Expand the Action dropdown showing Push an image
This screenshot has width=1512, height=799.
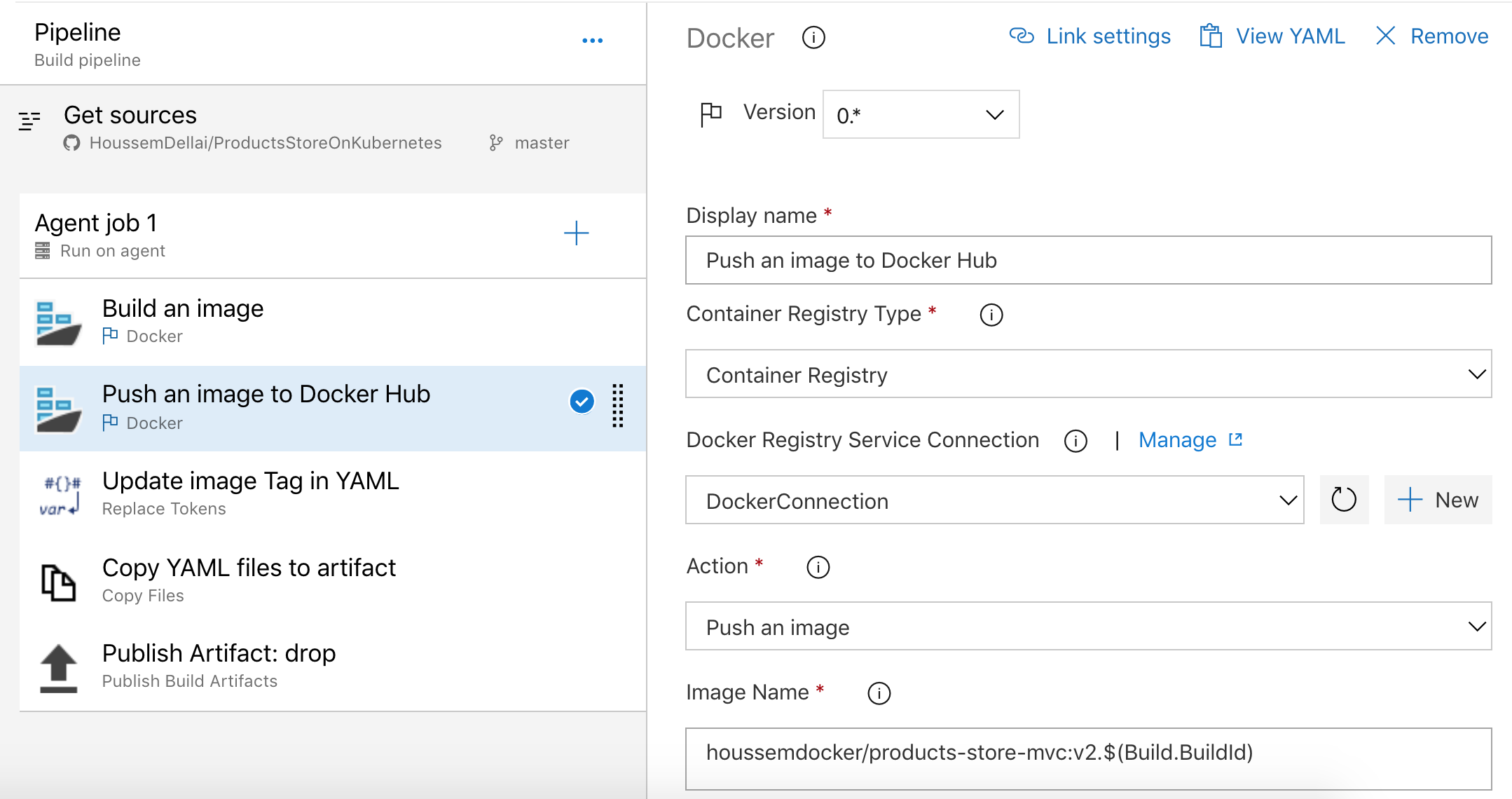[x=1088, y=627]
